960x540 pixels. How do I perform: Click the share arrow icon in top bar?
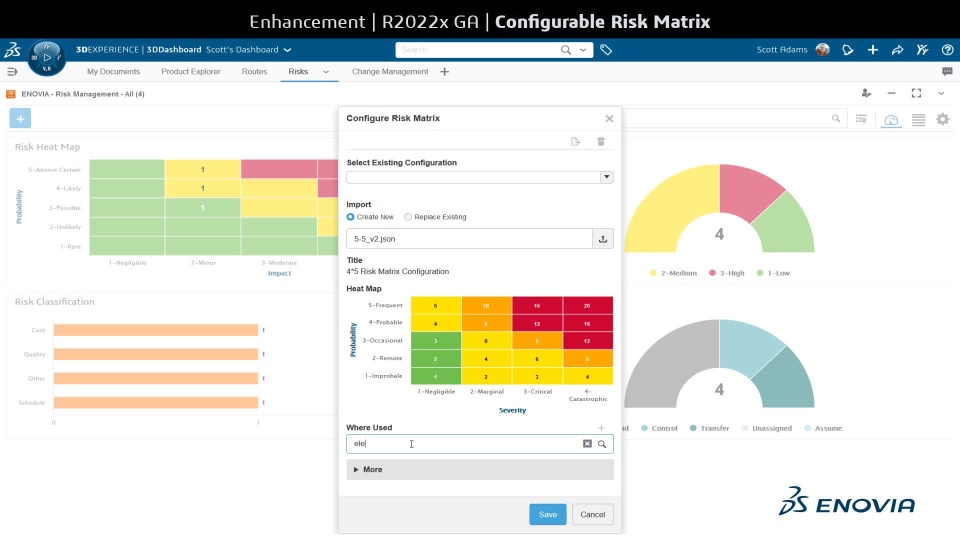[898, 50]
